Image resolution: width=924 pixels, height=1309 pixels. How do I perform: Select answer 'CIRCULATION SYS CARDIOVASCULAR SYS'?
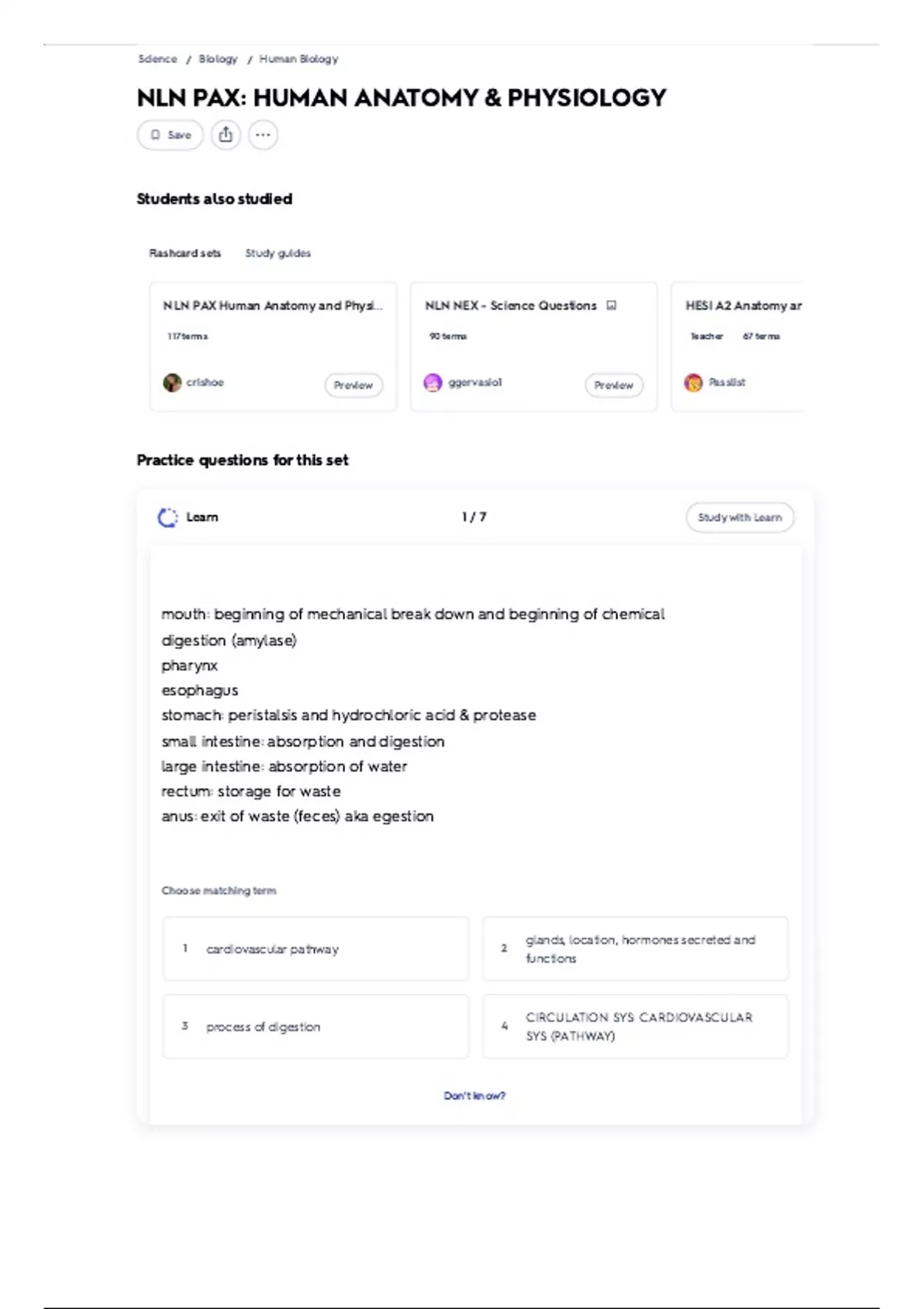point(635,1026)
